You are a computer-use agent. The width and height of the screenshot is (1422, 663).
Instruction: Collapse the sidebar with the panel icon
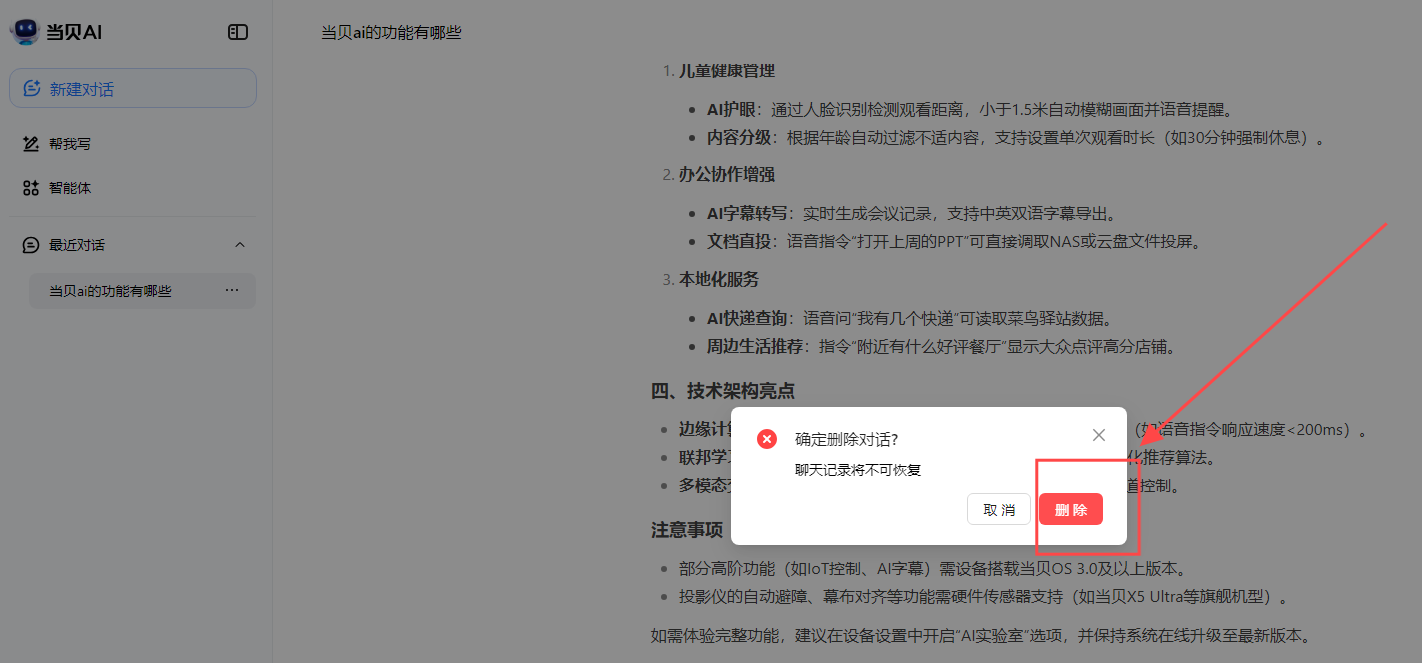coord(238,32)
